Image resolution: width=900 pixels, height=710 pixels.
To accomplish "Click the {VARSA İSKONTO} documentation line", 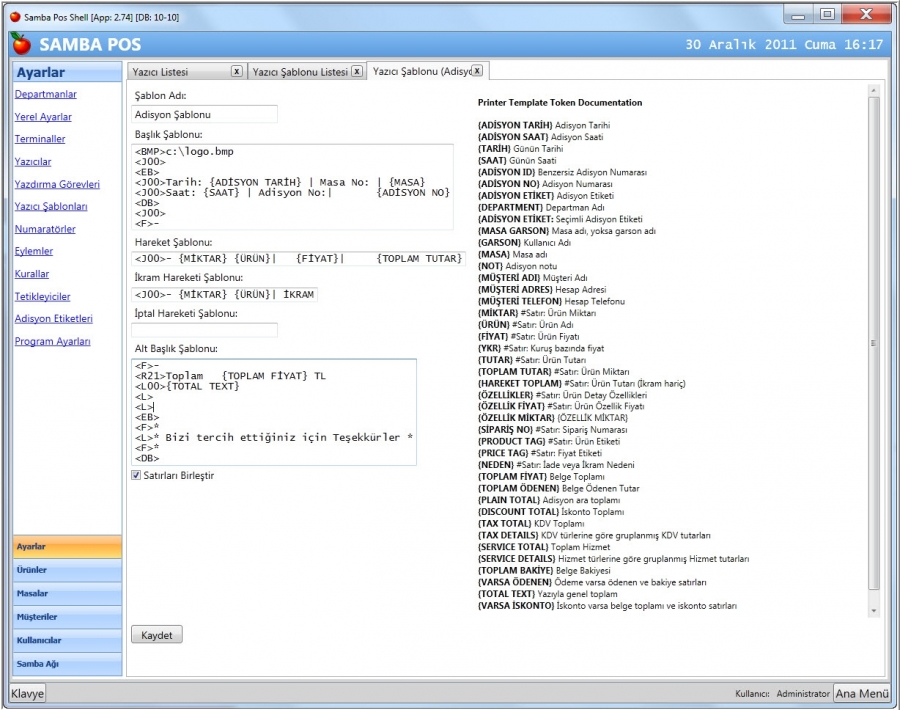I will click(607, 606).
